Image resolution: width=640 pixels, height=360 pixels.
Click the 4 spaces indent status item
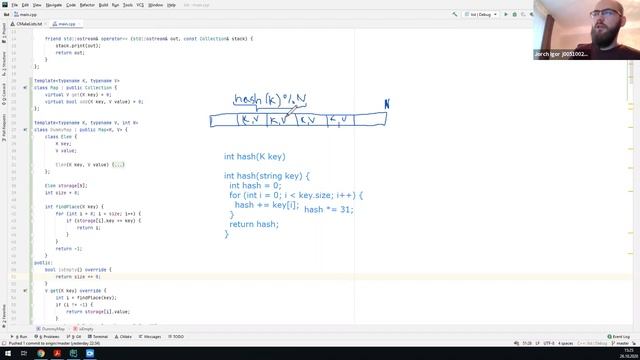565,343
